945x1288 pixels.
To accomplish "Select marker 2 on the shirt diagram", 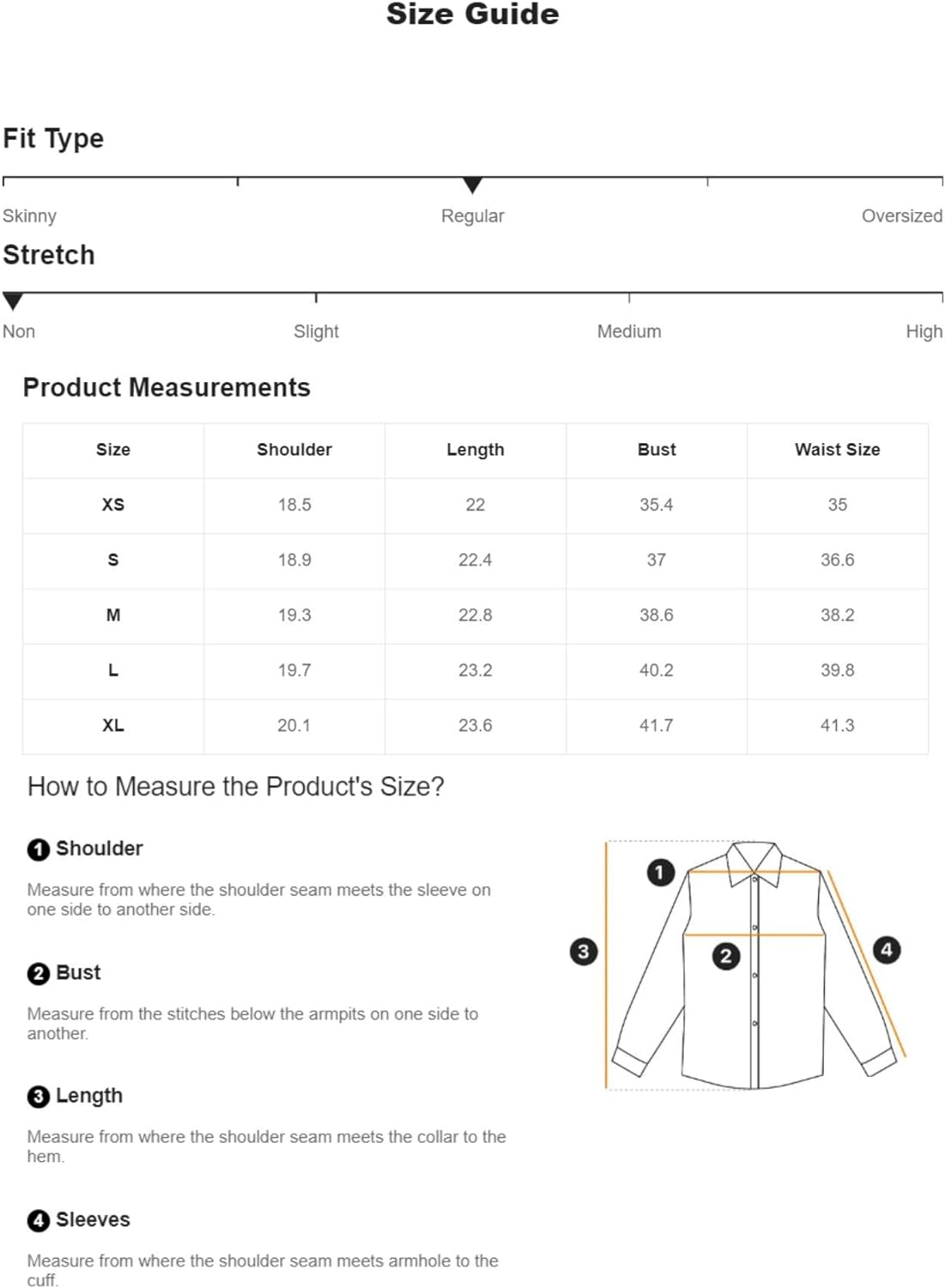I will pyautogui.click(x=726, y=956).
